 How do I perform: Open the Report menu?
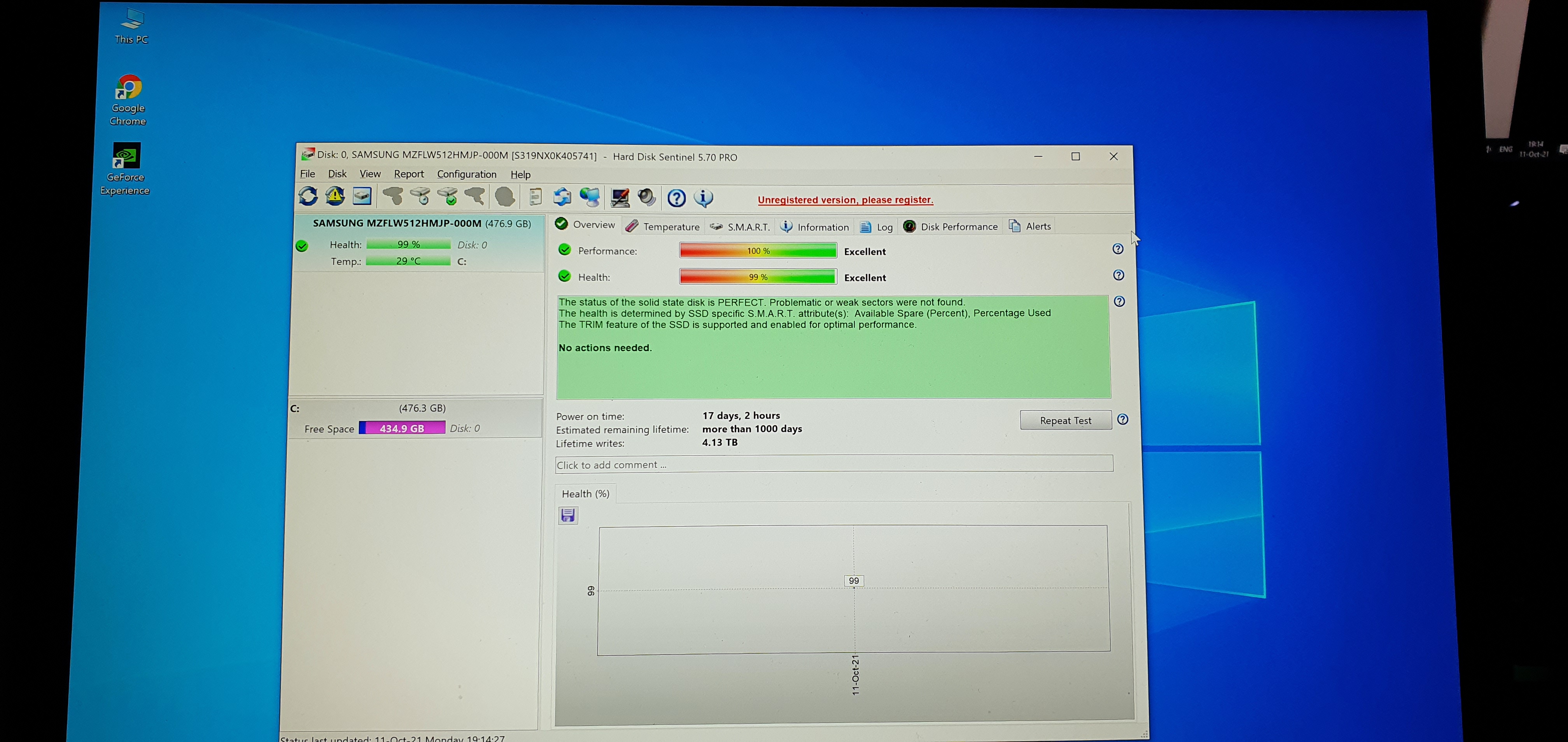[x=409, y=174]
